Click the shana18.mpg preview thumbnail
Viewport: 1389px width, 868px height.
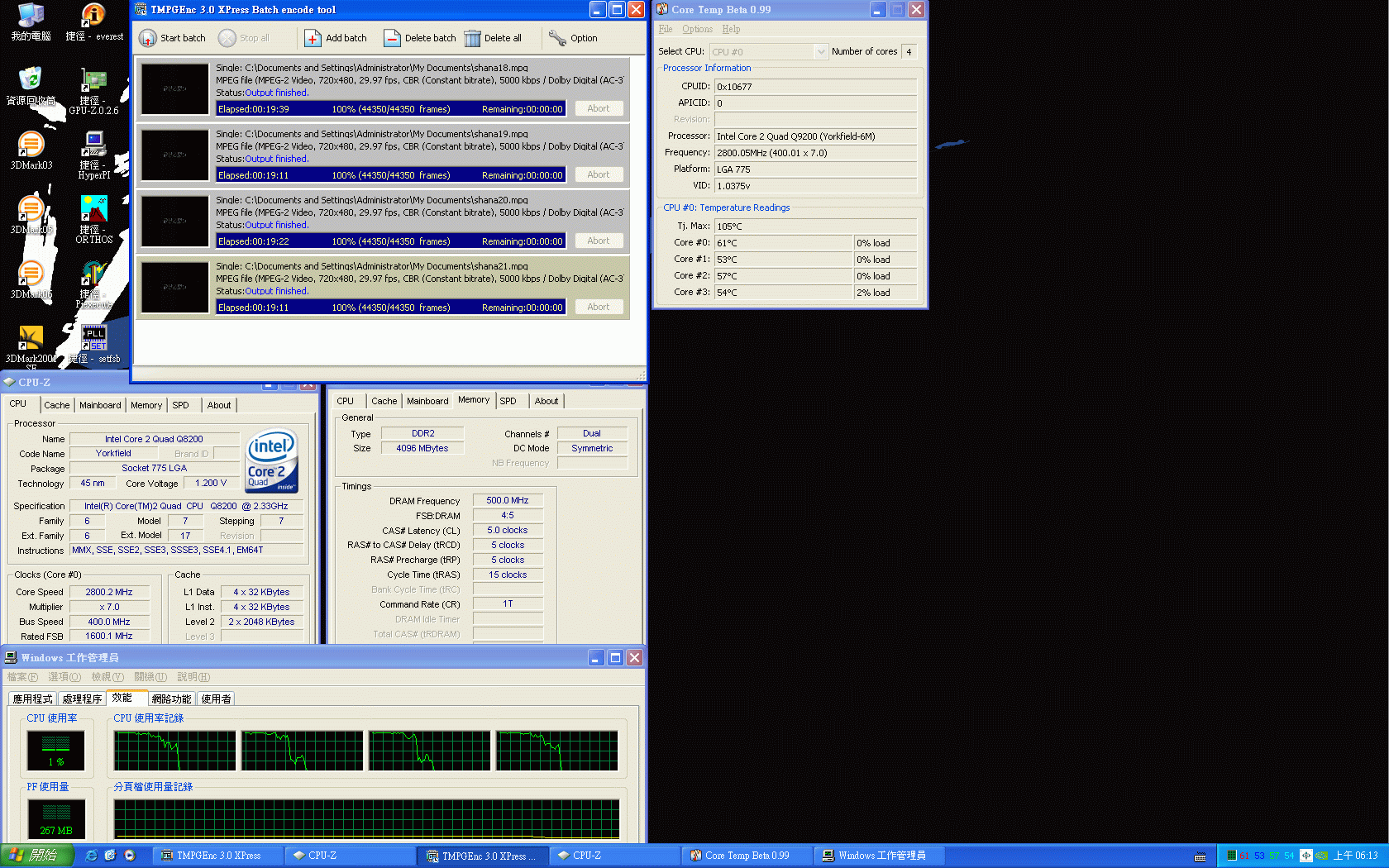[175, 88]
